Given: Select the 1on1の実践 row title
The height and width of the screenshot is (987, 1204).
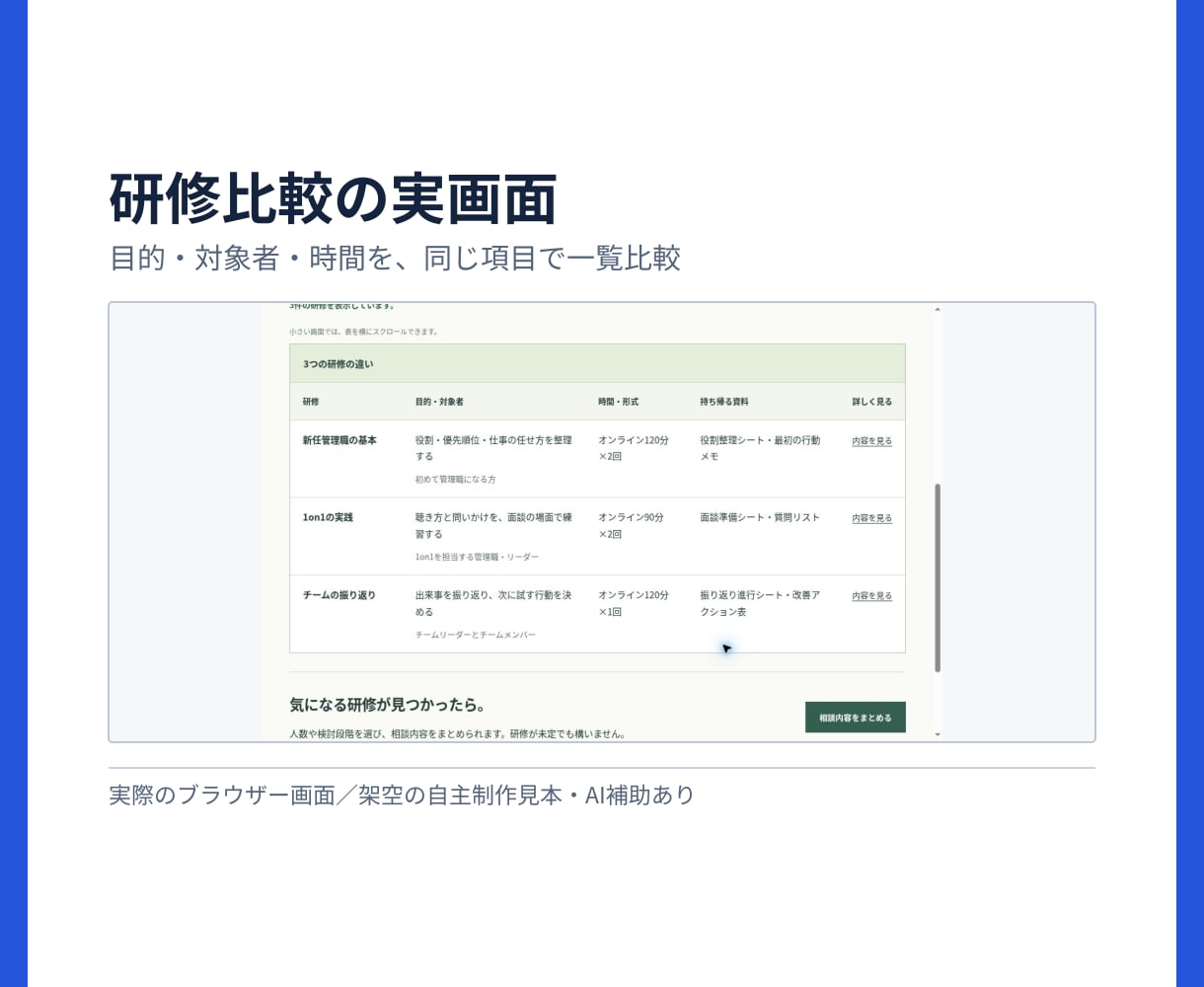Looking at the screenshot, I should 328,517.
